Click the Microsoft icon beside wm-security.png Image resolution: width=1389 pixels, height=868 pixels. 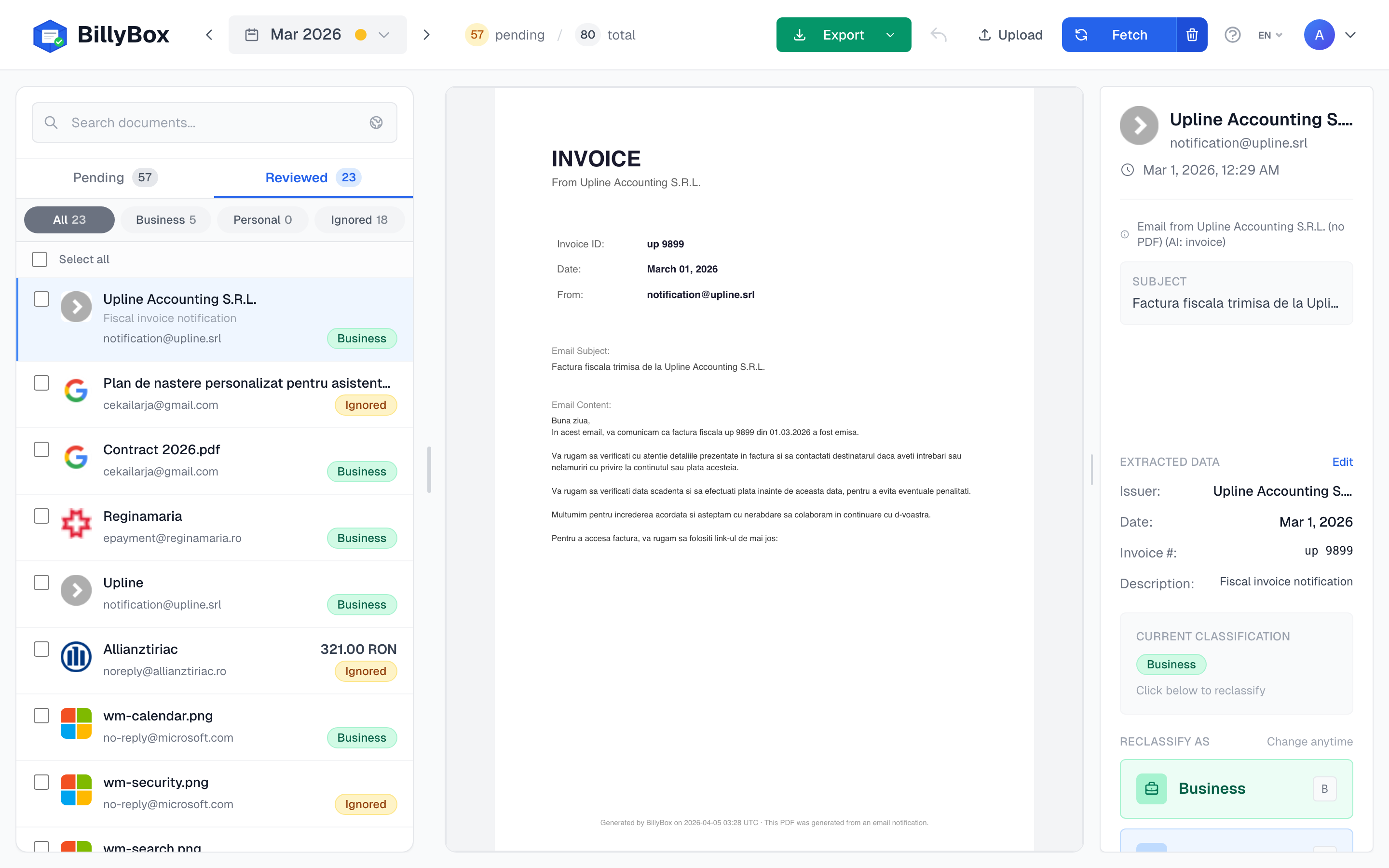pyautogui.click(x=76, y=789)
